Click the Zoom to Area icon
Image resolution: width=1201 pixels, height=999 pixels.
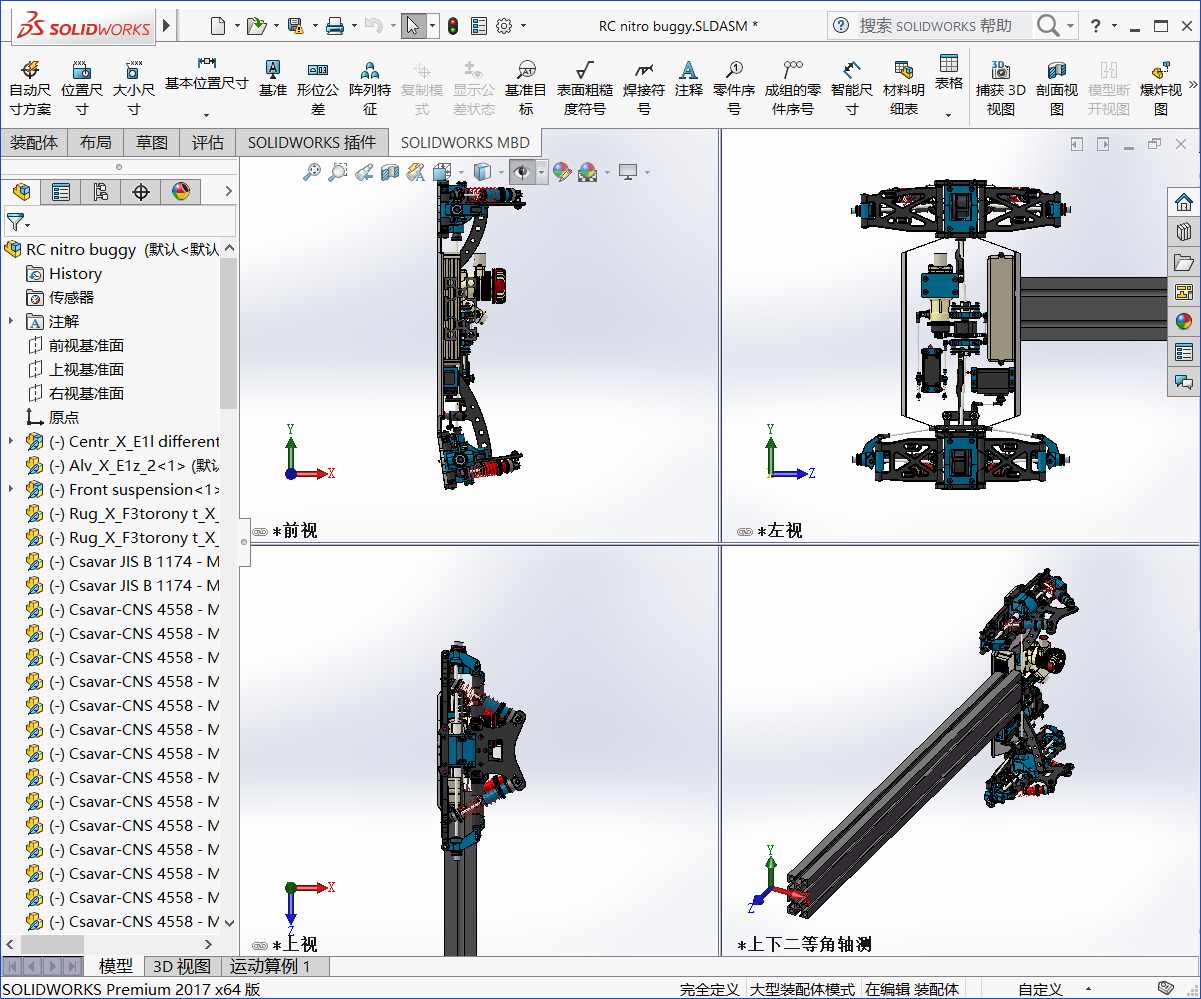[x=338, y=172]
